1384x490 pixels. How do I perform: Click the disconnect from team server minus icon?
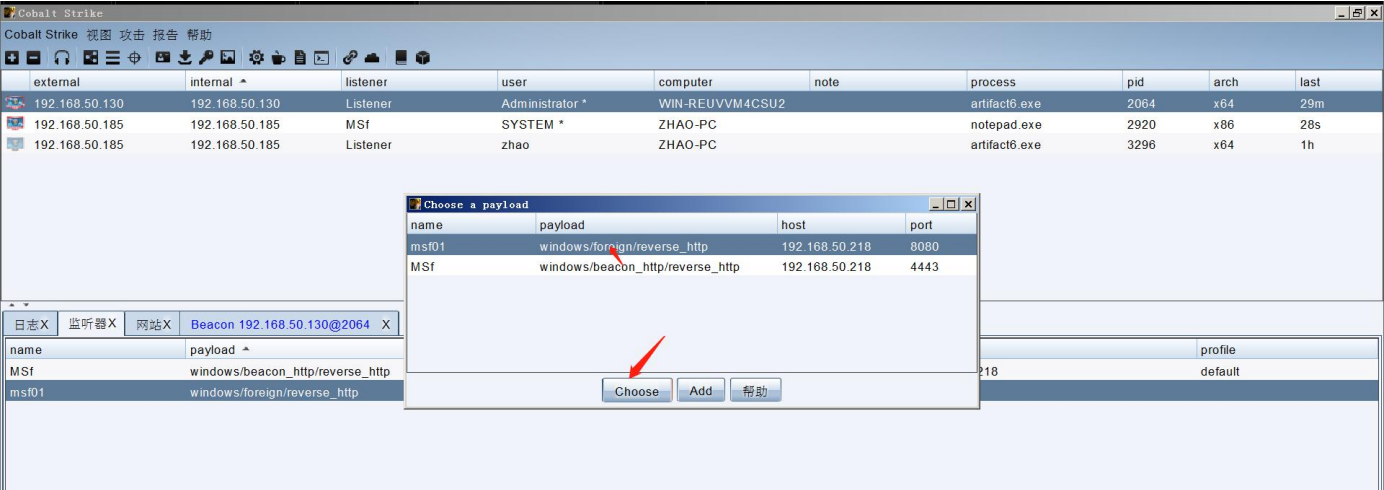[x=33, y=58]
